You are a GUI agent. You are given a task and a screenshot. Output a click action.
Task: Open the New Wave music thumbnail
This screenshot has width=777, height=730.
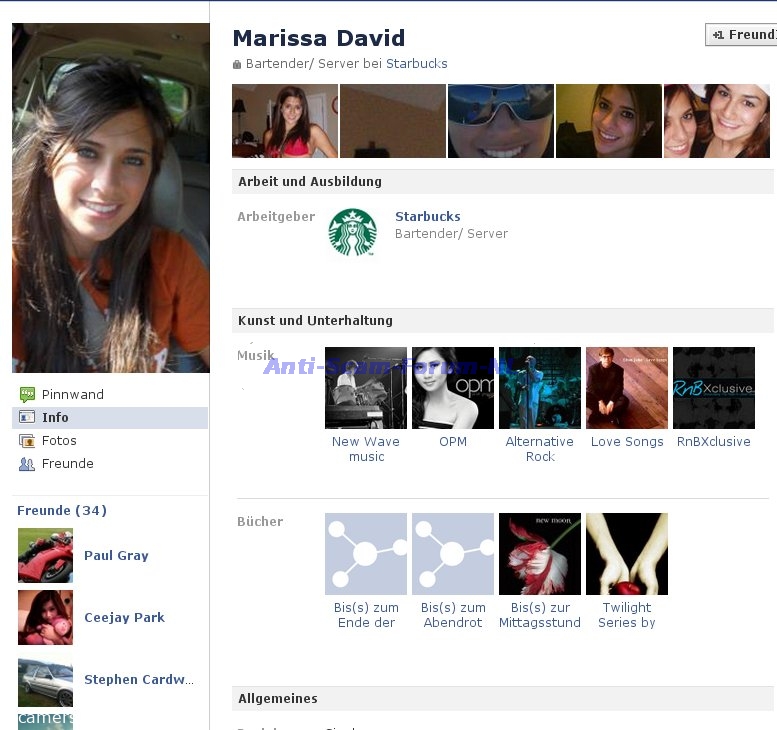366,388
